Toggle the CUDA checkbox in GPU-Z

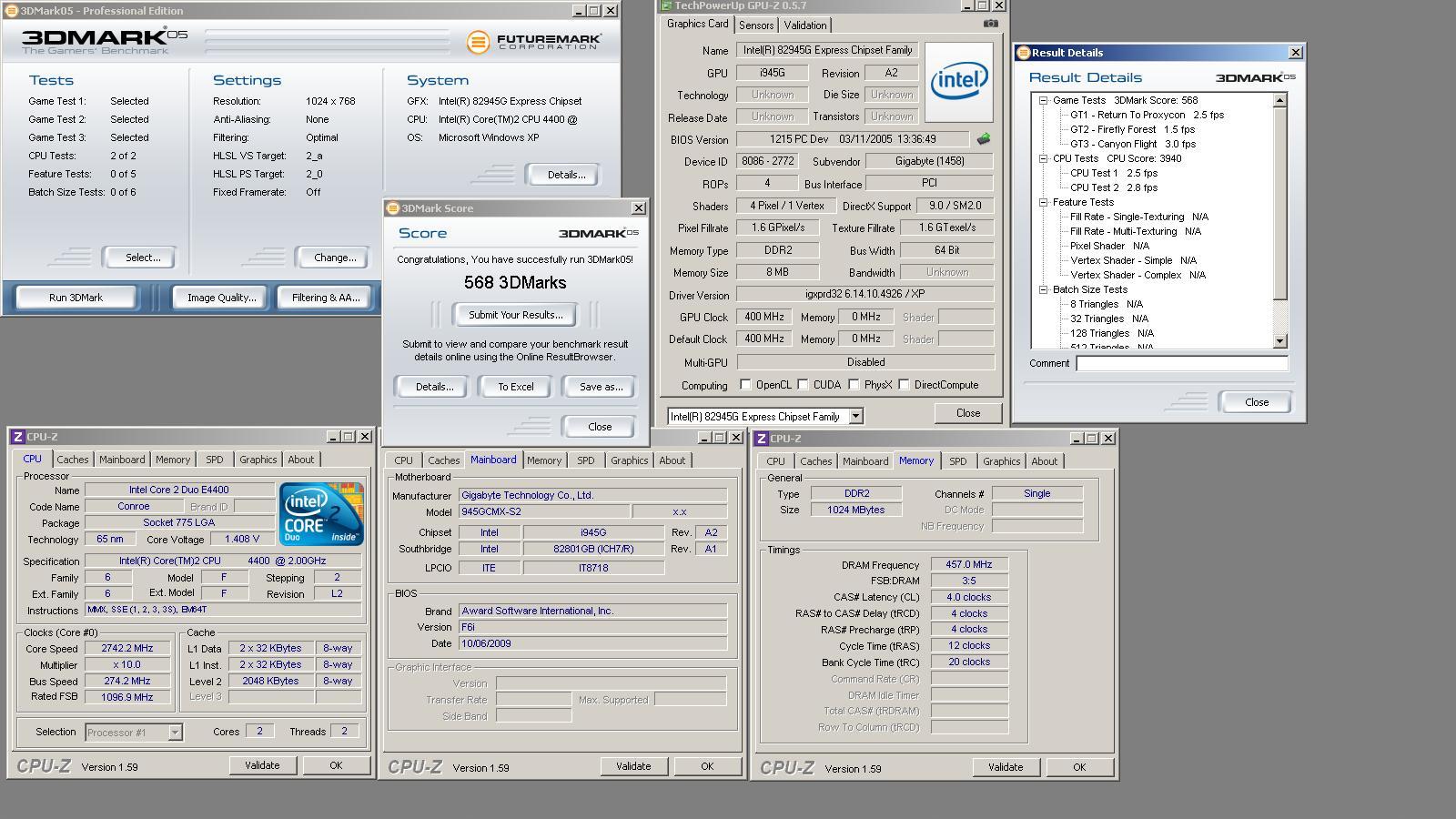(804, 385)
